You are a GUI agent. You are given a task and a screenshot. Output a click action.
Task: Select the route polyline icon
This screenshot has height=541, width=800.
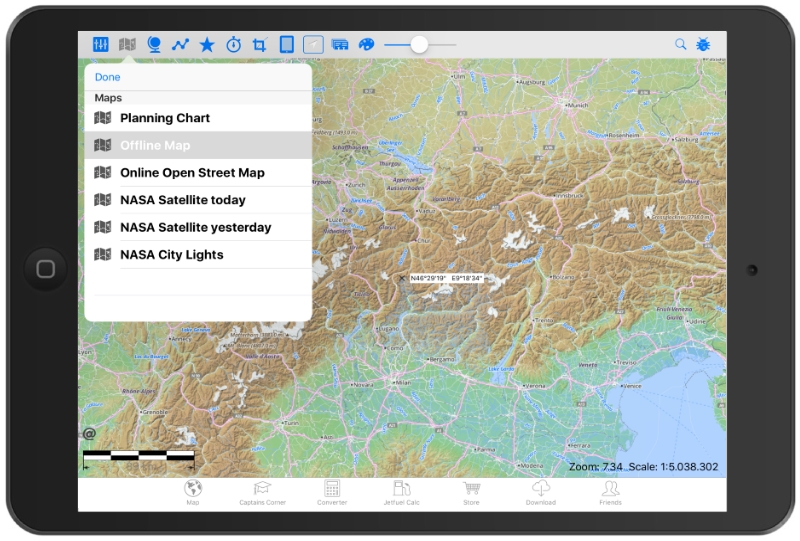tap(180, 45)
